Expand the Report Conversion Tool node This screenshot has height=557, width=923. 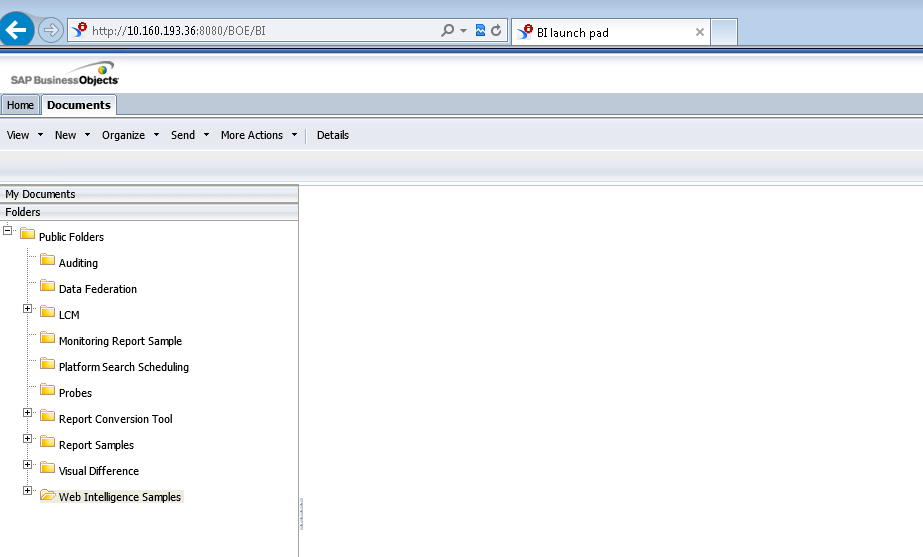(27, 412)
